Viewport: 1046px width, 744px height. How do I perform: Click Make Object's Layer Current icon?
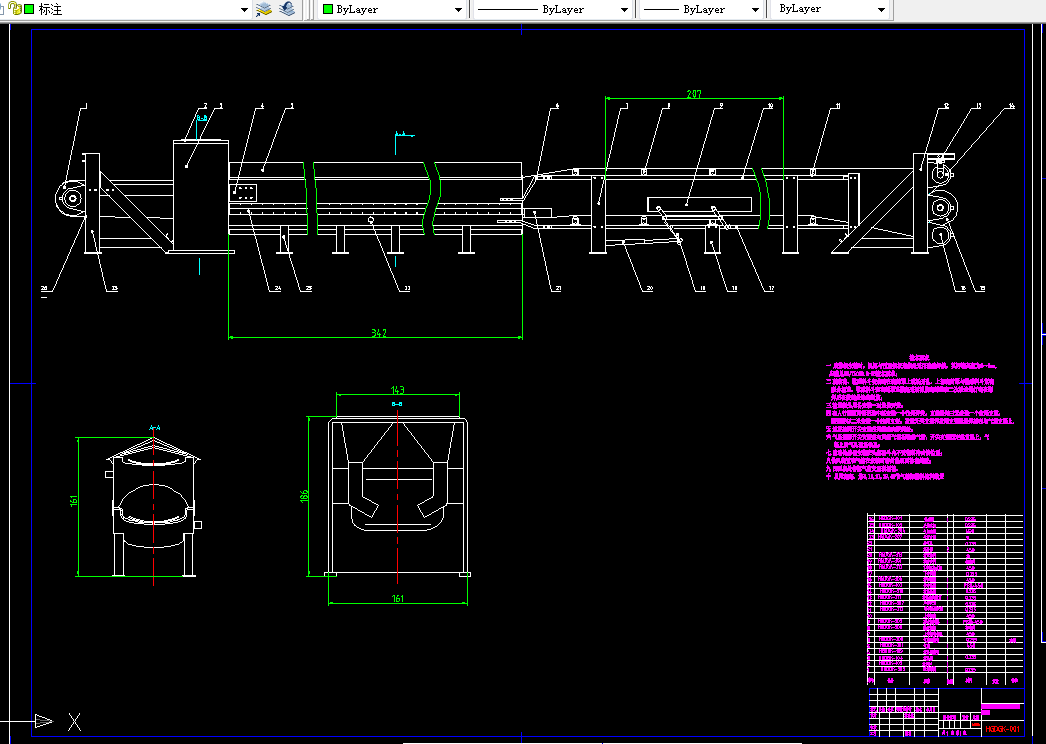(x=264, y=9)
